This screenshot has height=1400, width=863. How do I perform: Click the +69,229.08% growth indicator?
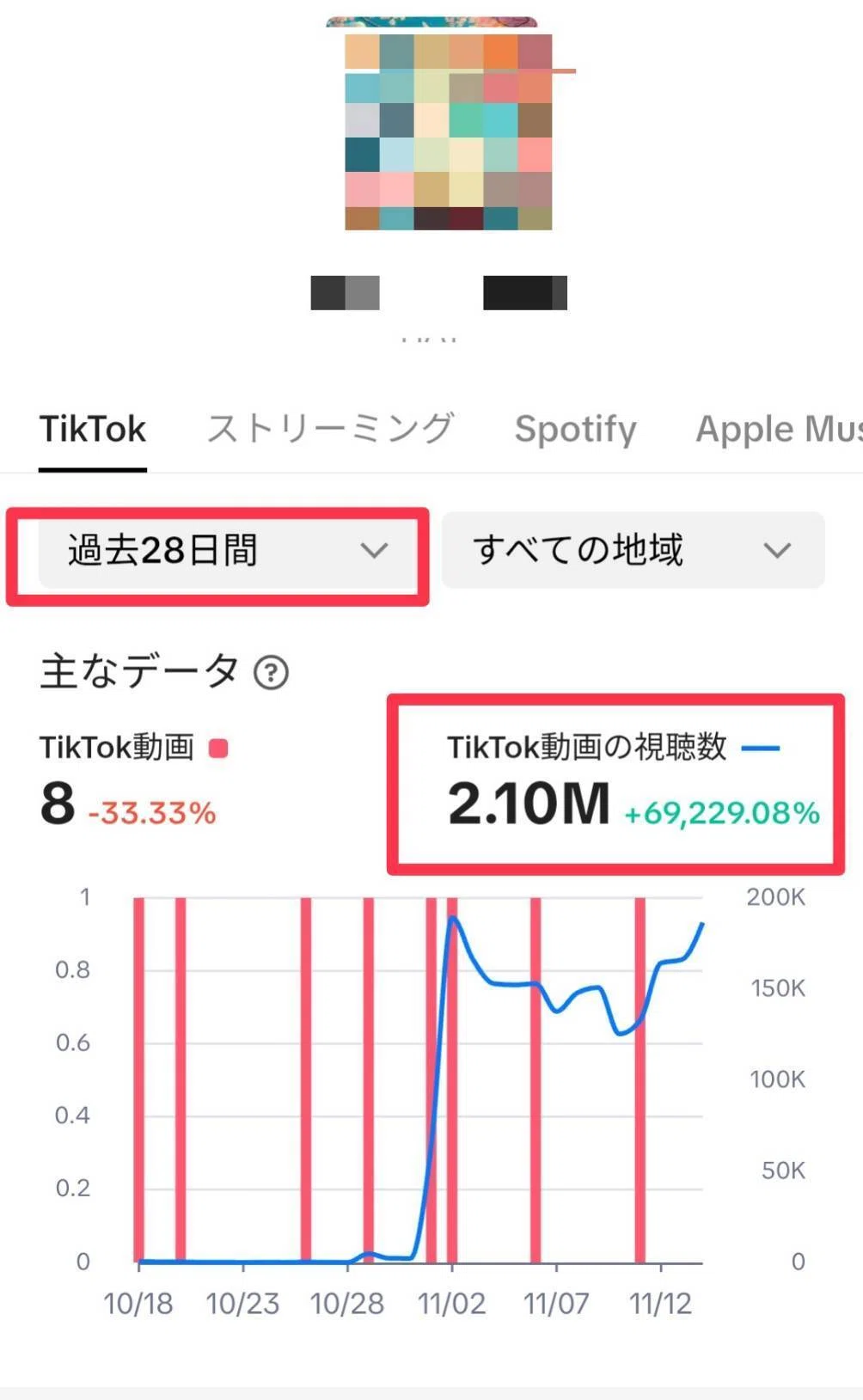(722, 814)
